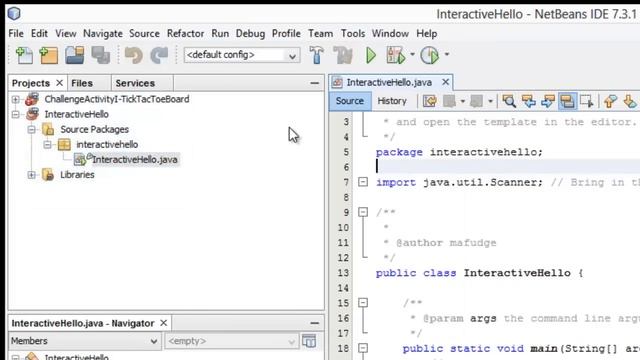Click the Debug Project icon
The height and width of the screenshot is (360, 640).
396,55
